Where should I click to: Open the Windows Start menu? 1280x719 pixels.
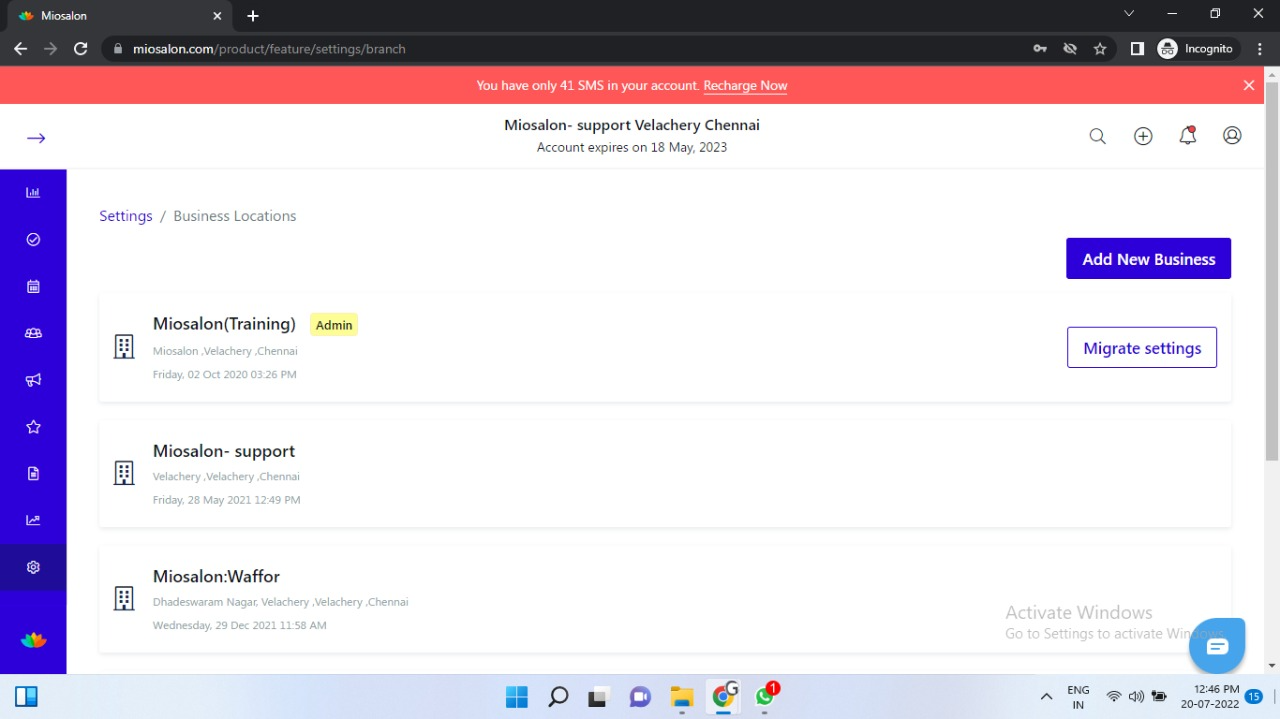517,697
